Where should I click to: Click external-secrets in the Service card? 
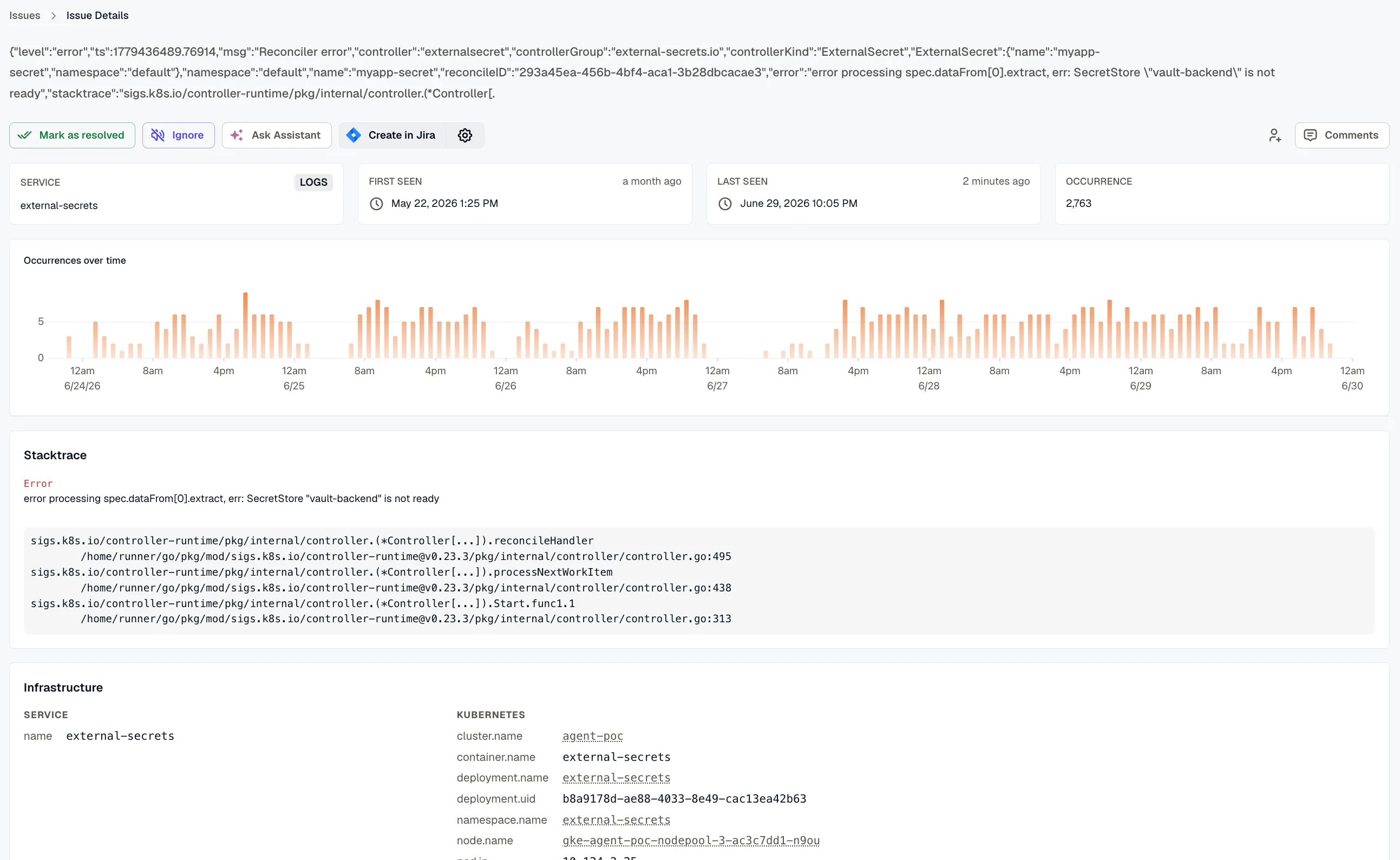coord(59,206)
